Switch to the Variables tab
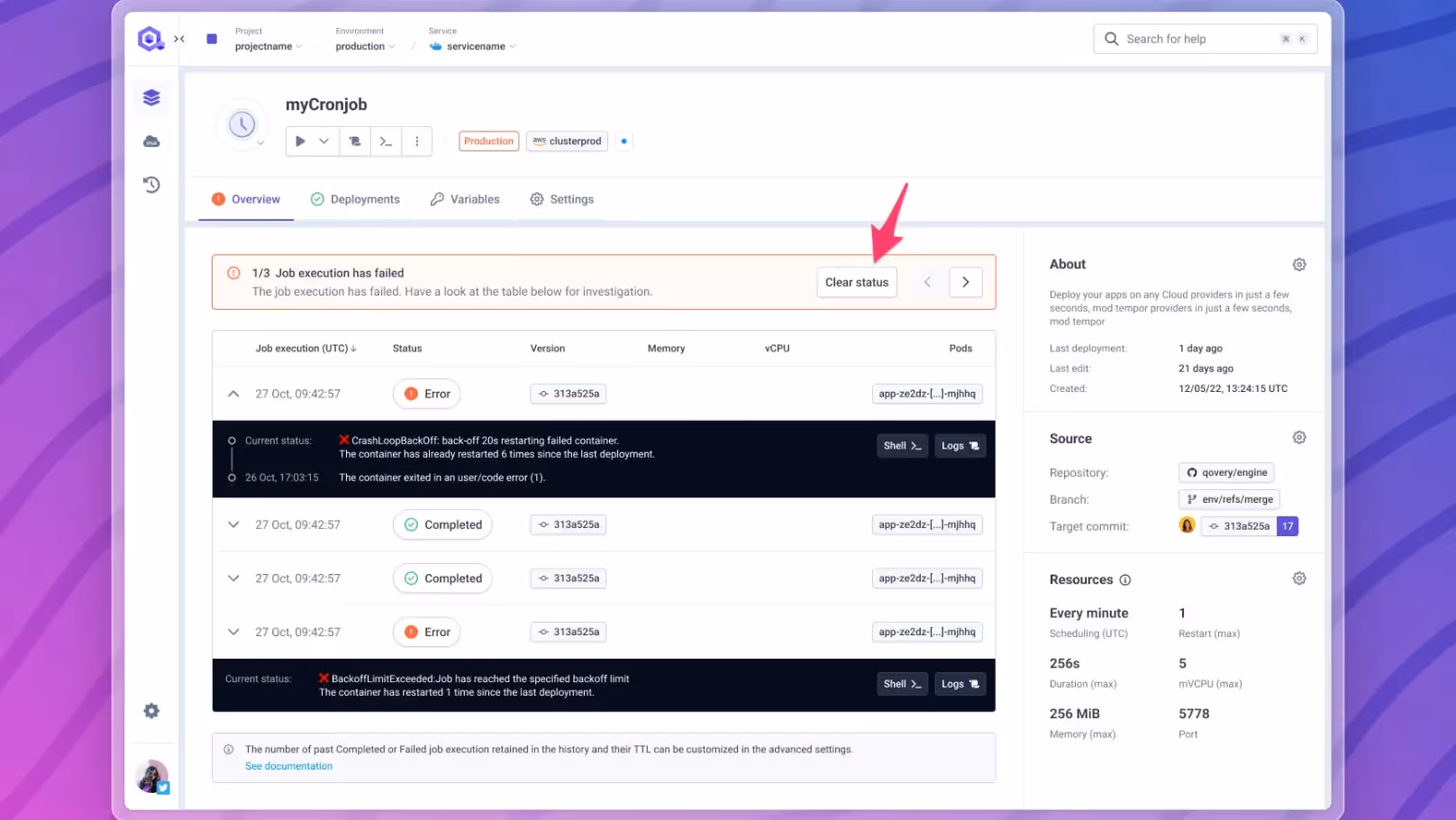The height and width of the screenshot is (820, 1456). 465,199
